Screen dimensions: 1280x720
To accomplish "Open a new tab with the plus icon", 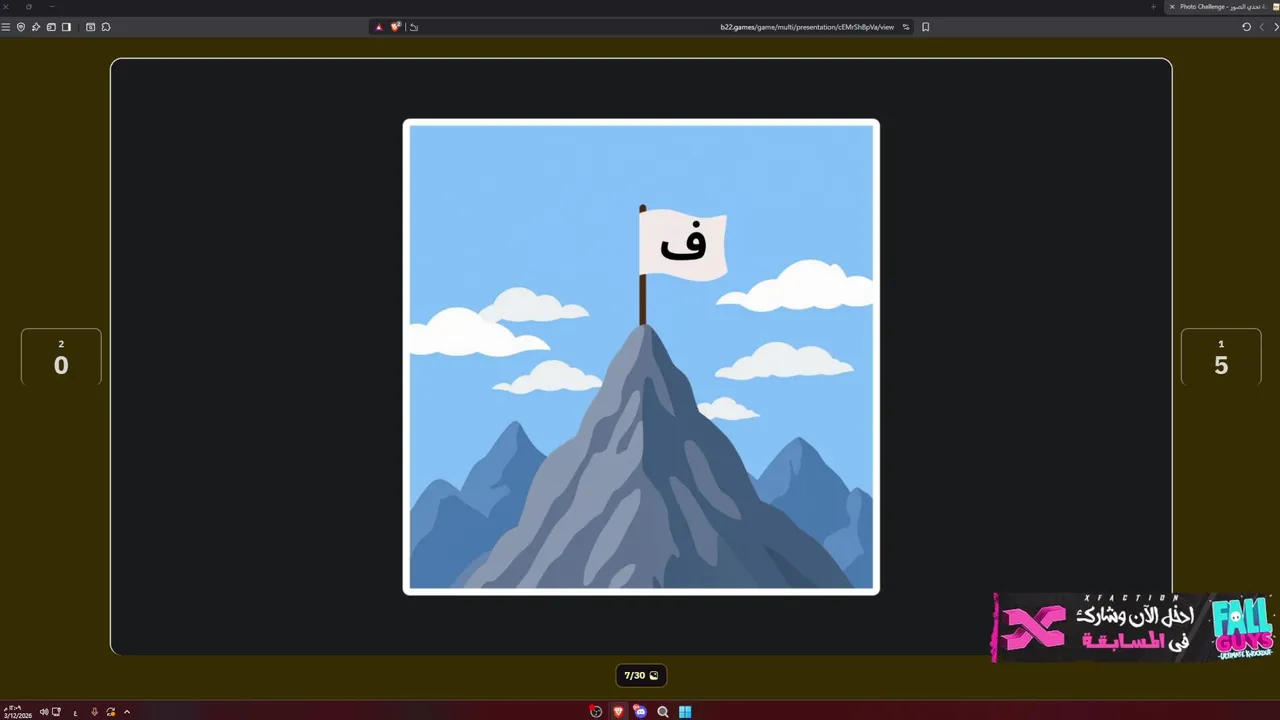I will click(1153, 7).
